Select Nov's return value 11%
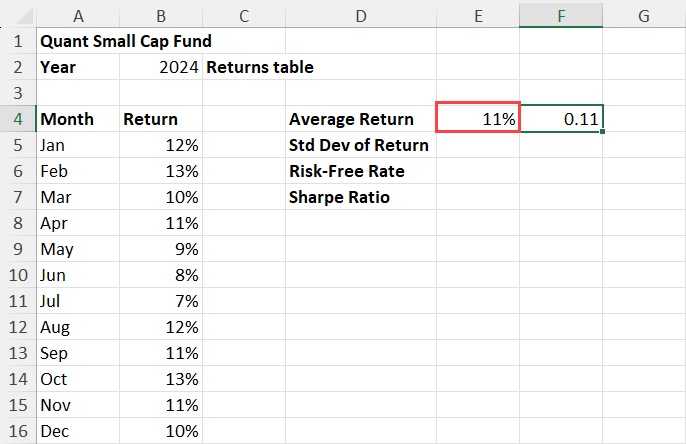This screenshot has height=444, width=686. (x=161, y=405)
